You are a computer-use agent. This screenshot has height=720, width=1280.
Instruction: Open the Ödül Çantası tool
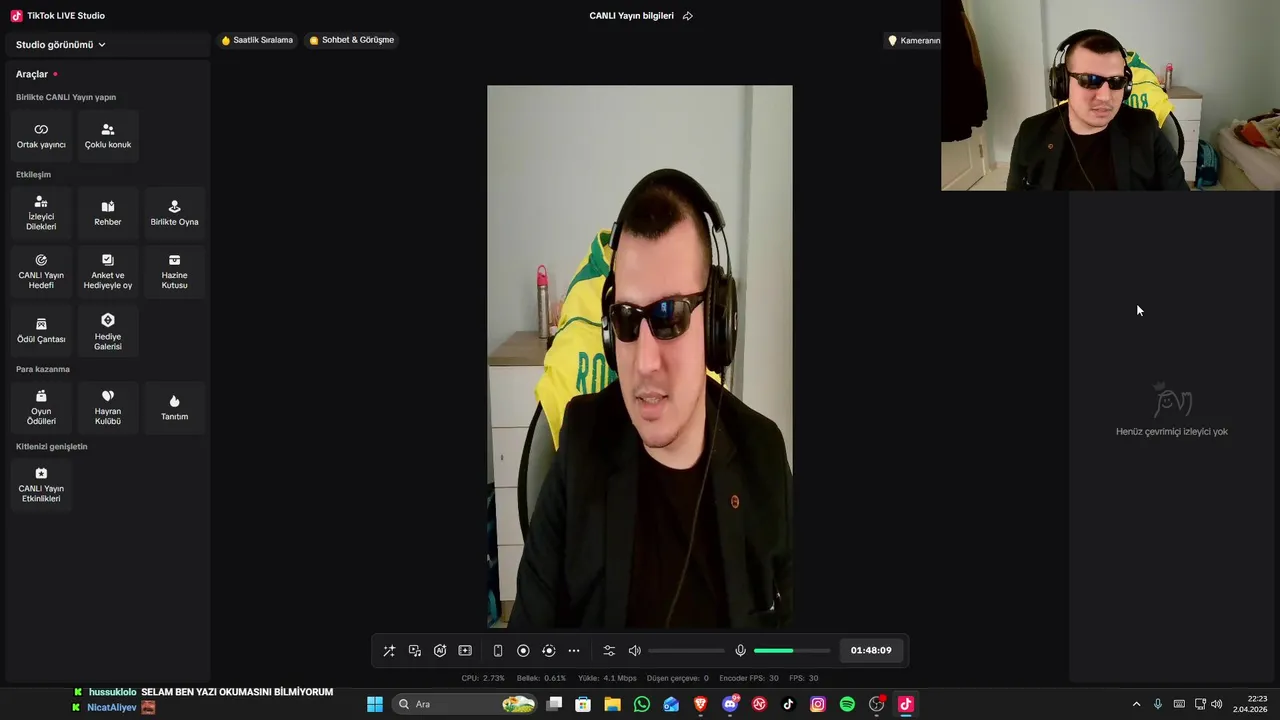pos(41,330)
